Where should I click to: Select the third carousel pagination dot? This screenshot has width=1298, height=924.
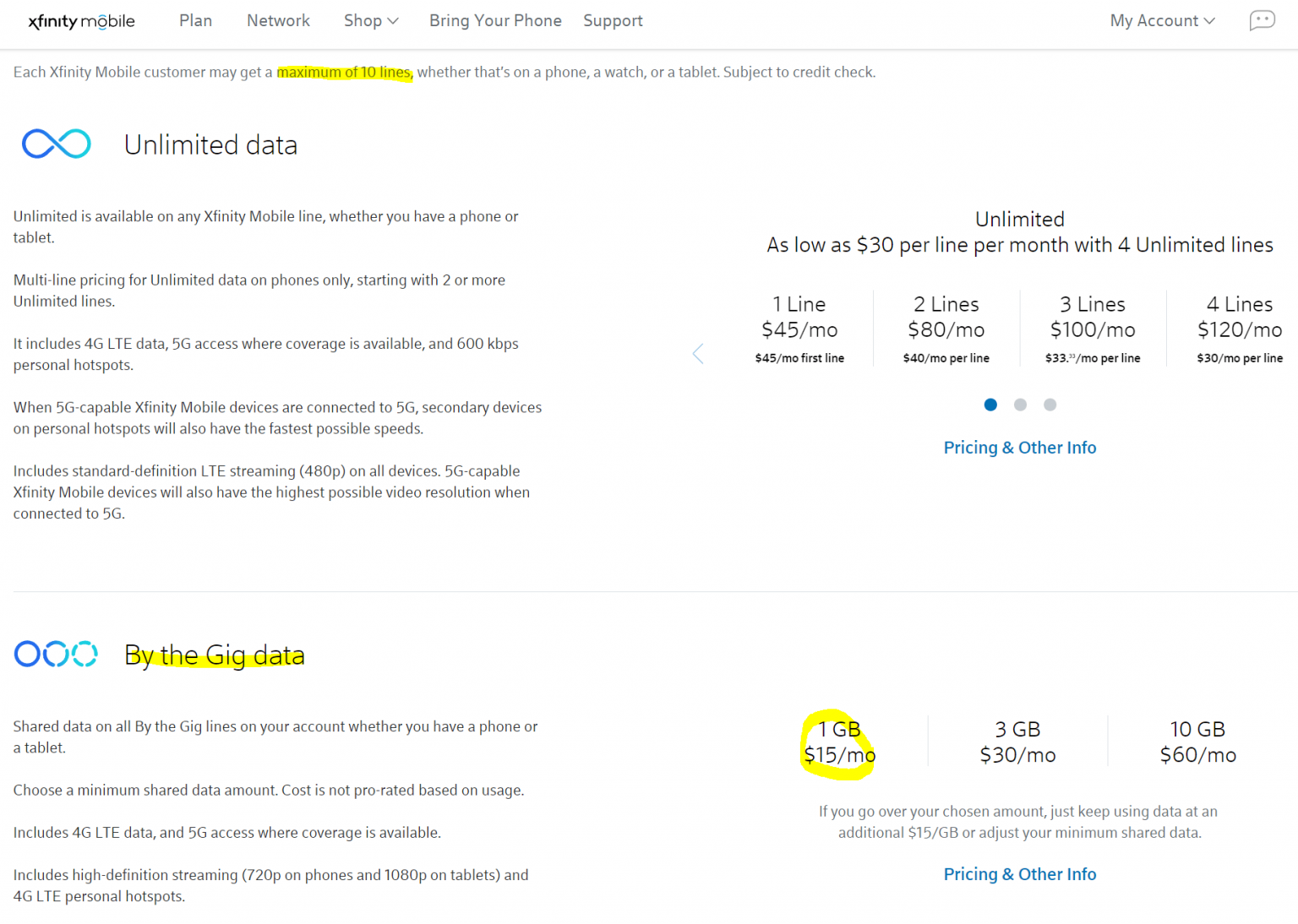pos(1050,405)
